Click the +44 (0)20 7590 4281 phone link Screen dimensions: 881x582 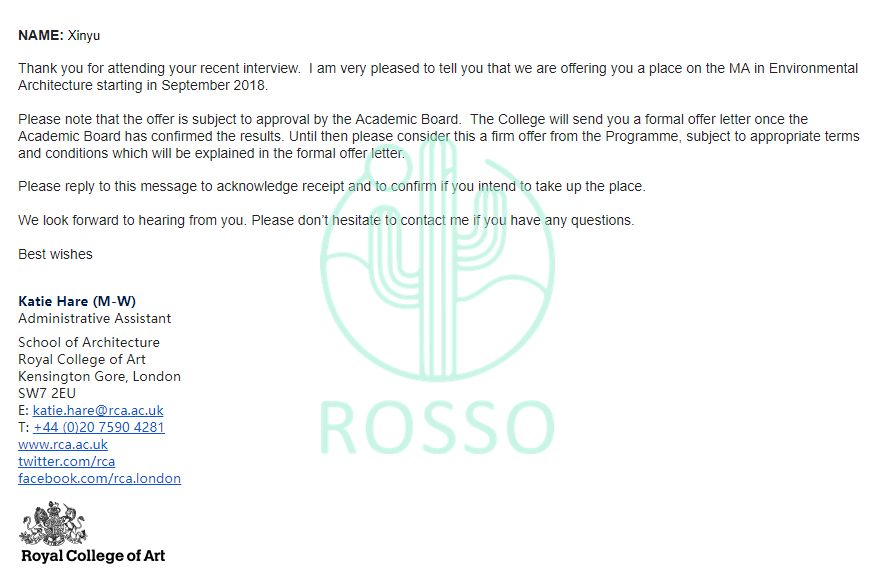98,428
